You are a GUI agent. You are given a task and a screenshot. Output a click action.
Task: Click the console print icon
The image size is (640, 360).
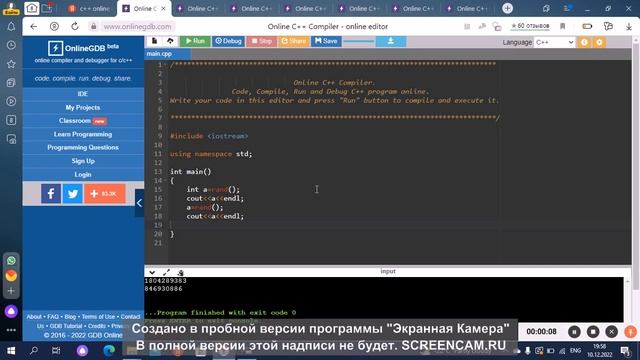pos(180,272)
